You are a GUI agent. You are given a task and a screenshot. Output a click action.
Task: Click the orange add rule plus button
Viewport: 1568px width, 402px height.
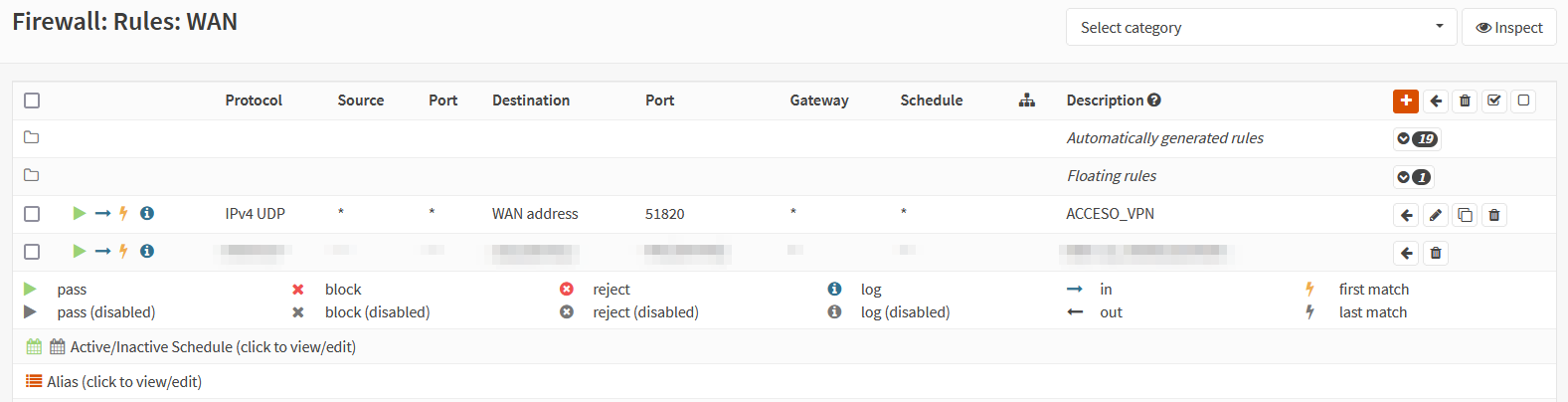pos(1406,100)
